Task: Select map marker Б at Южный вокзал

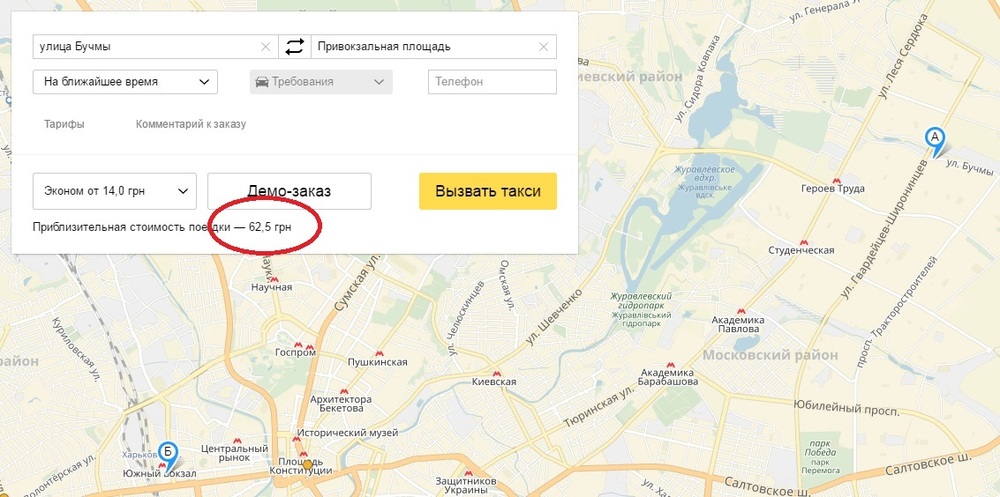Action: click(168, 456)
